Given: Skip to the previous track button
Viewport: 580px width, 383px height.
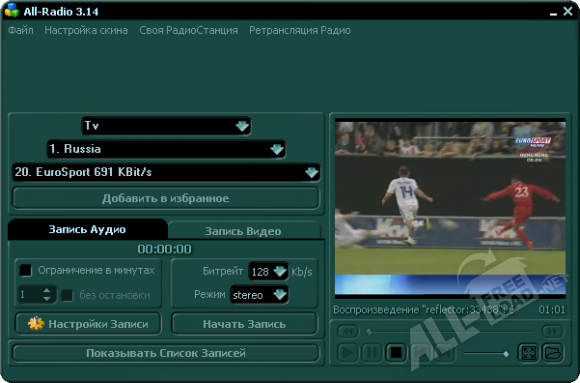Looking at the screenshot, I should (420, 353).
